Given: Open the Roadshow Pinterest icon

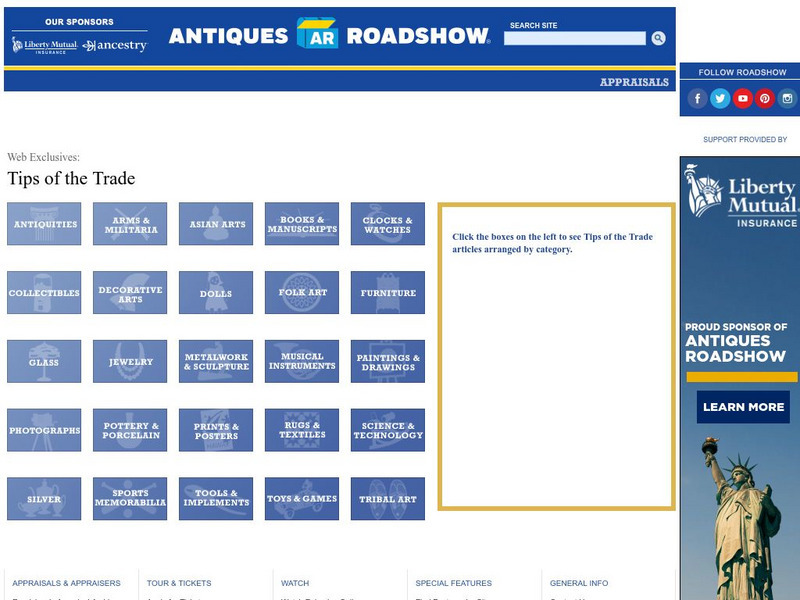Looking at the screenshot, I should click(765, 98).
